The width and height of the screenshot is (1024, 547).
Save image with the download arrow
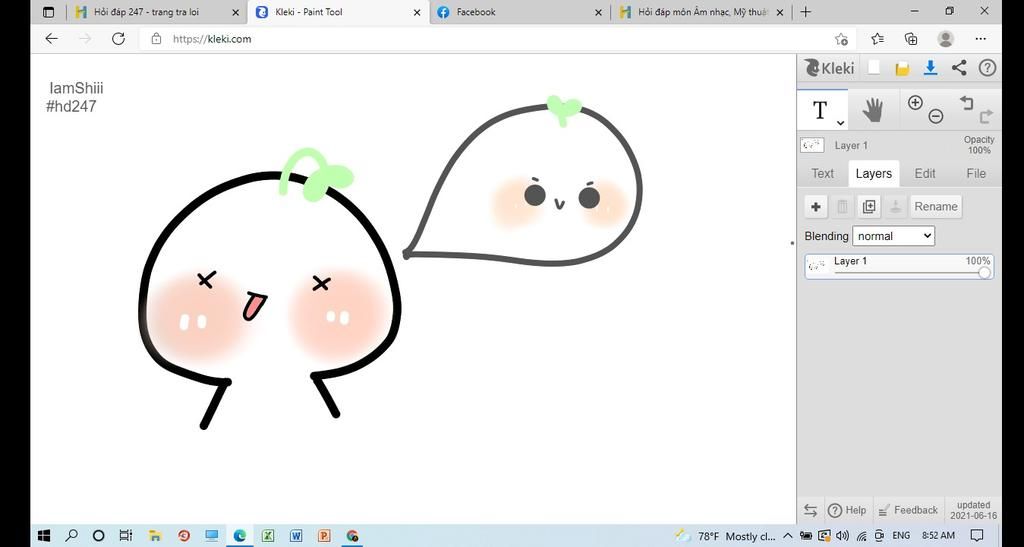[x=931, y=68]
